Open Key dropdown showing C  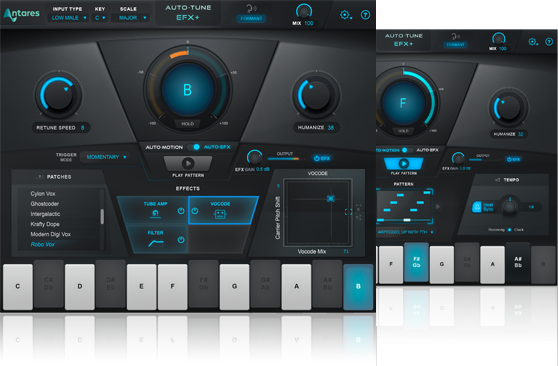coord(99,18)
